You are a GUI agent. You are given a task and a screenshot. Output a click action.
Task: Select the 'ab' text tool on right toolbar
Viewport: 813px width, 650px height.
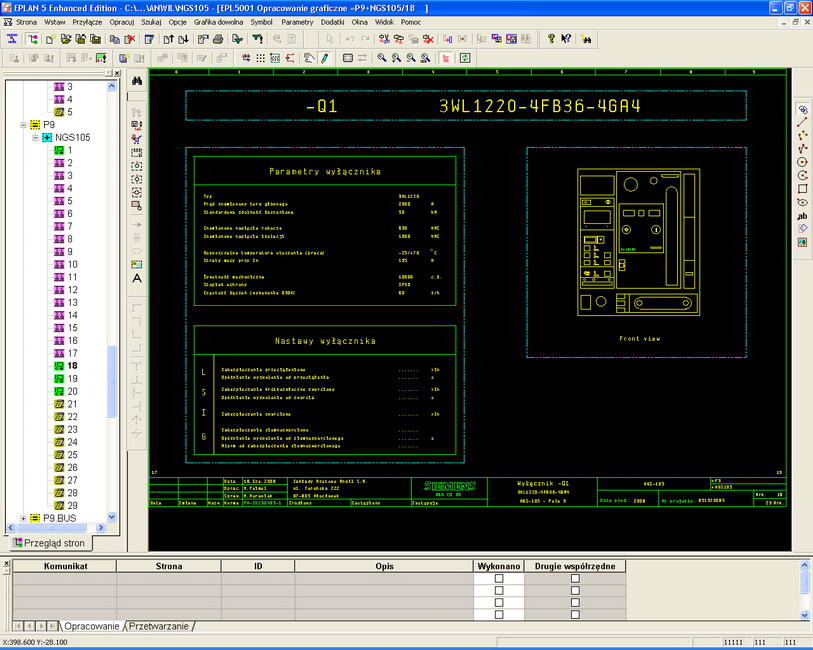coord(802,216)
